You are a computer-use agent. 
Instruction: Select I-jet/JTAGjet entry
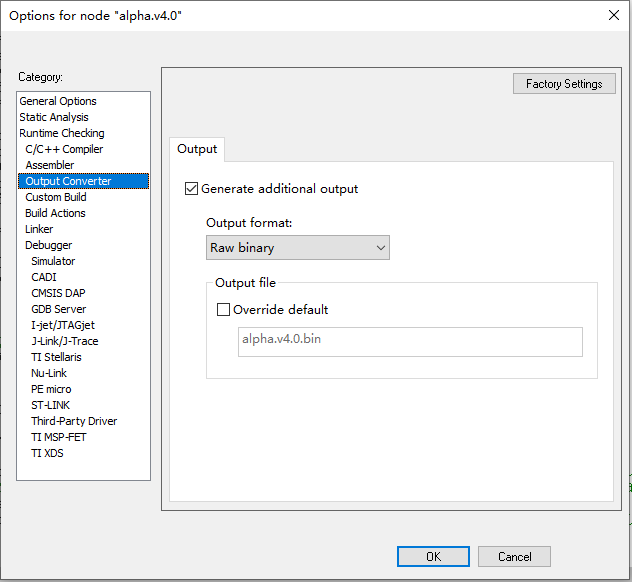[63, 325]
